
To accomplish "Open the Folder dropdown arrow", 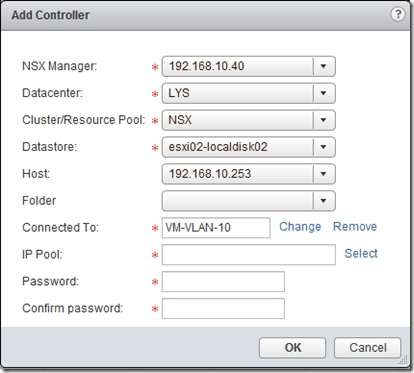I will pos(323,201).
